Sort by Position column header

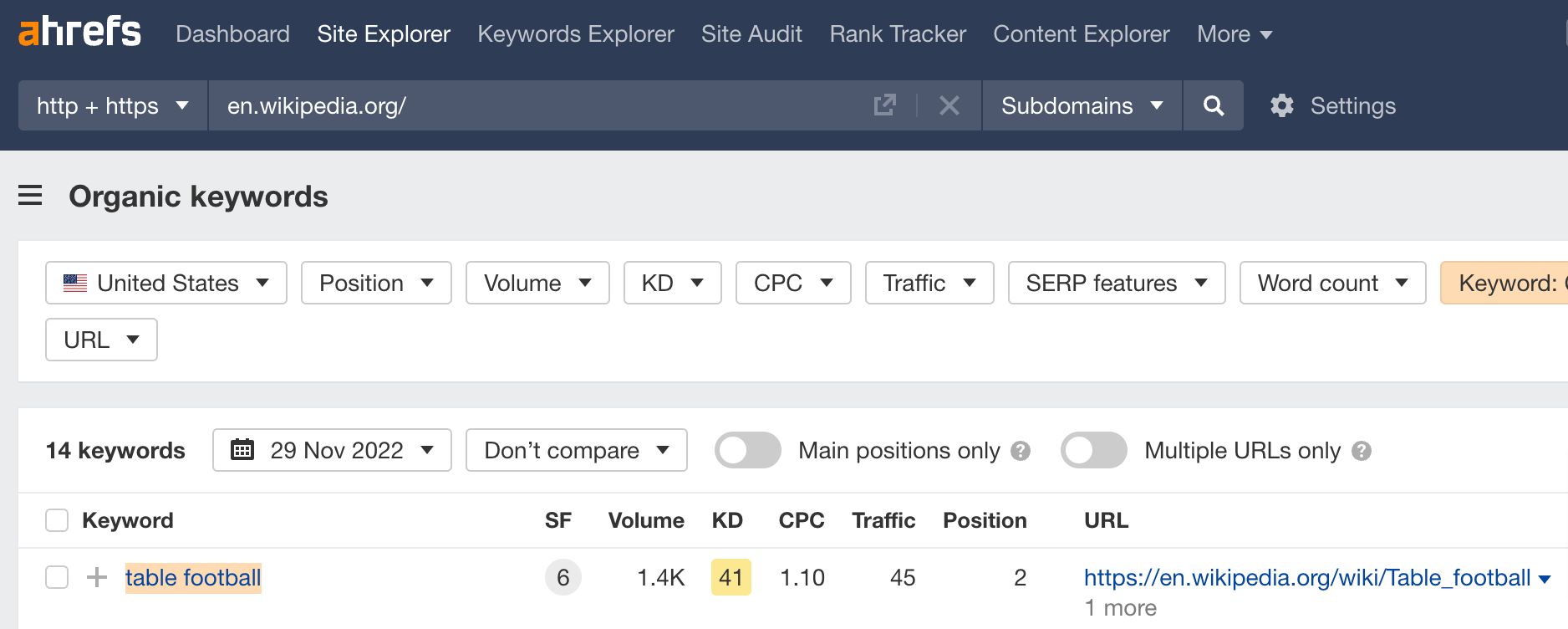click(985, 520)
